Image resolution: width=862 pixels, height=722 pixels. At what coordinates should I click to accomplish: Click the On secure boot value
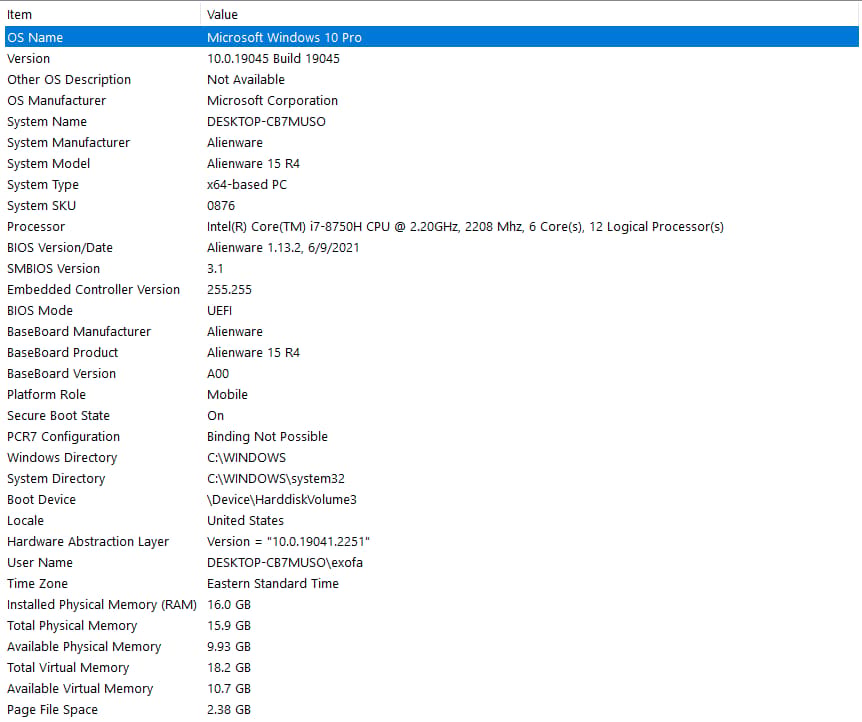point(216,416)
